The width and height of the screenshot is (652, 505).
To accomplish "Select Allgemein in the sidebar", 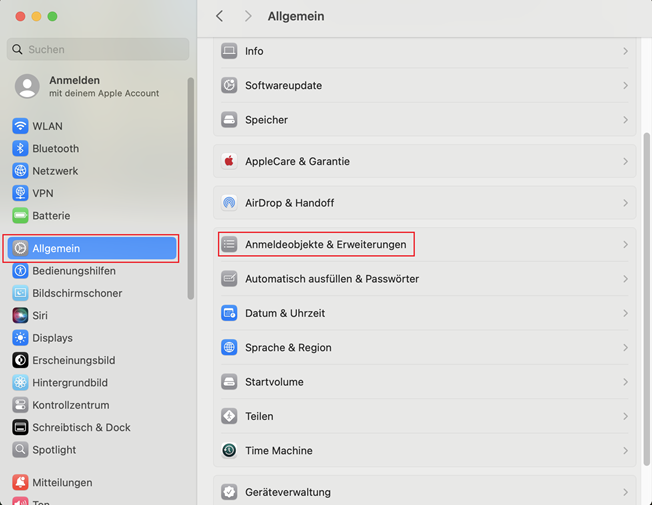I will click(x=92, y=248).
